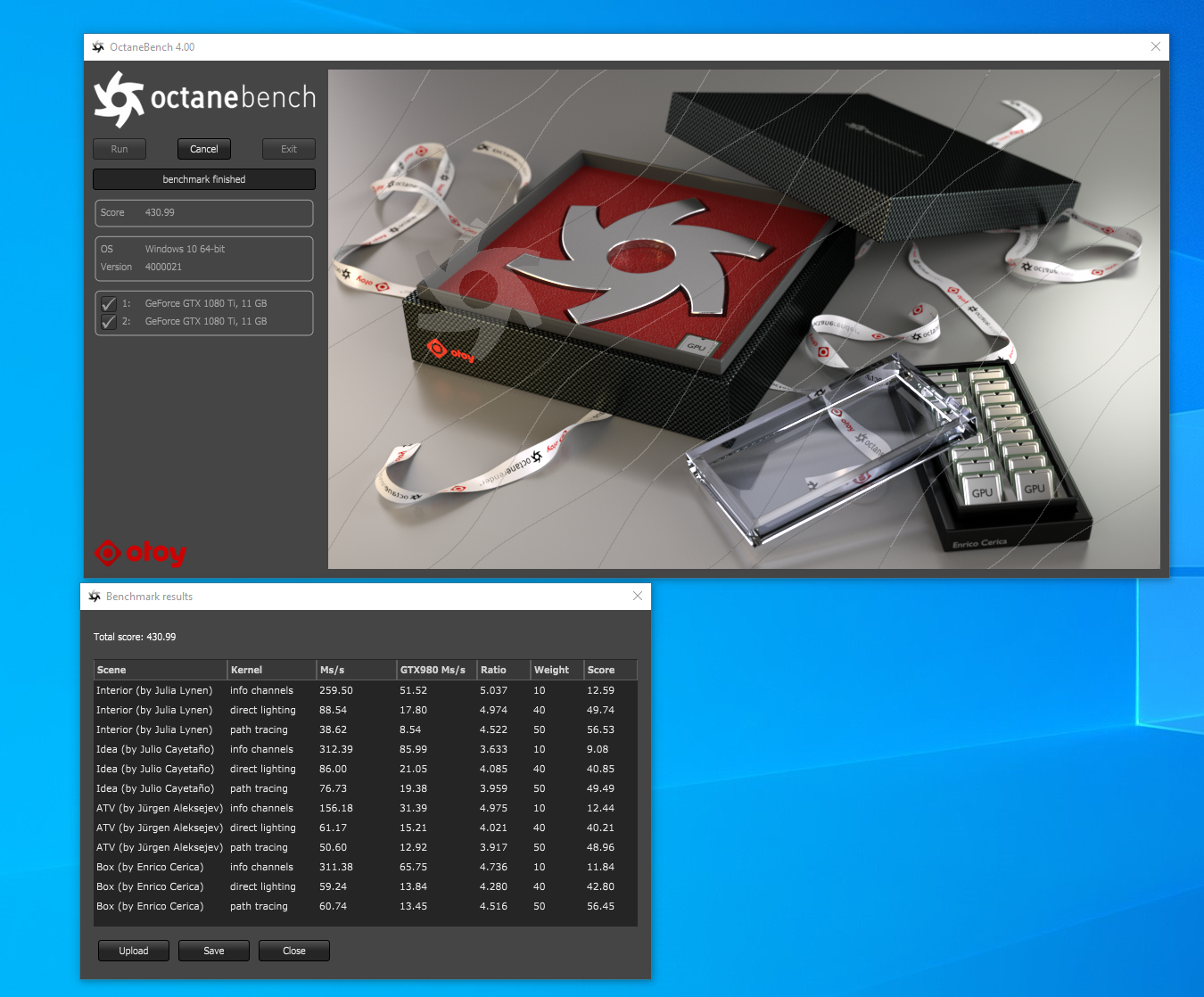Select the Weight column header
Image resolution: width=1204 pixels, height=997 pixels.
(x=557, y=670)
